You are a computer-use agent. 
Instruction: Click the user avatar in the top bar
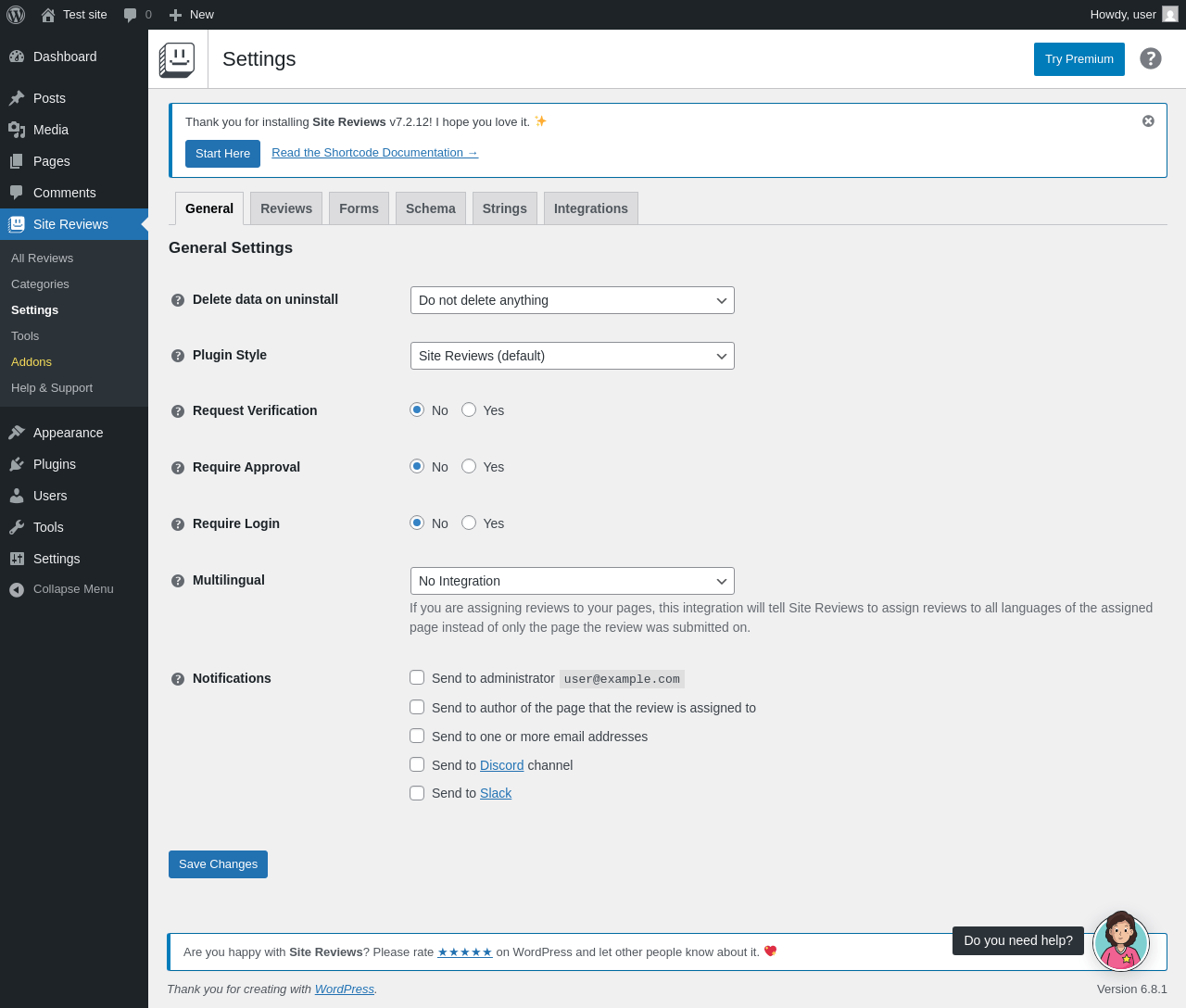1170,15
